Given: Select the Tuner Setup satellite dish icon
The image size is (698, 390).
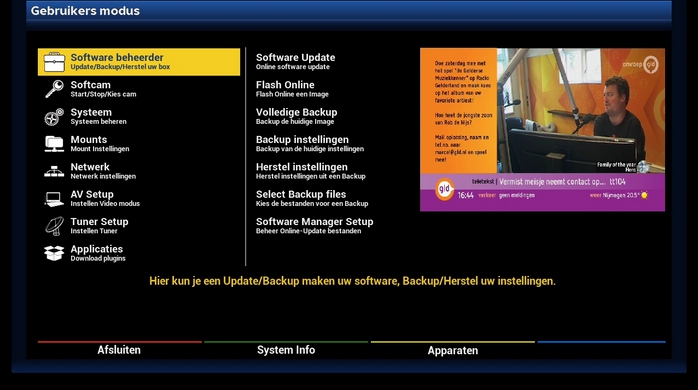Looking at the screenshot, I should pyautogui.click(x=54, y=226).
